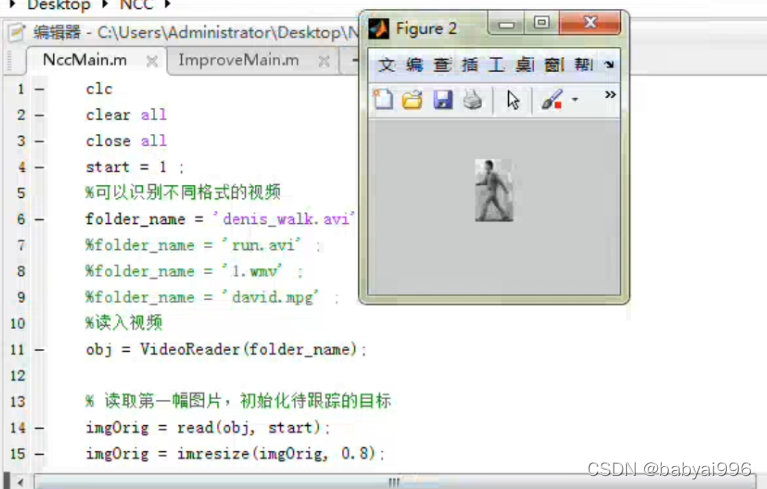Click New Figure icon in Figure 2 toolbar
767x489 pixels.
tap(383, 99)
